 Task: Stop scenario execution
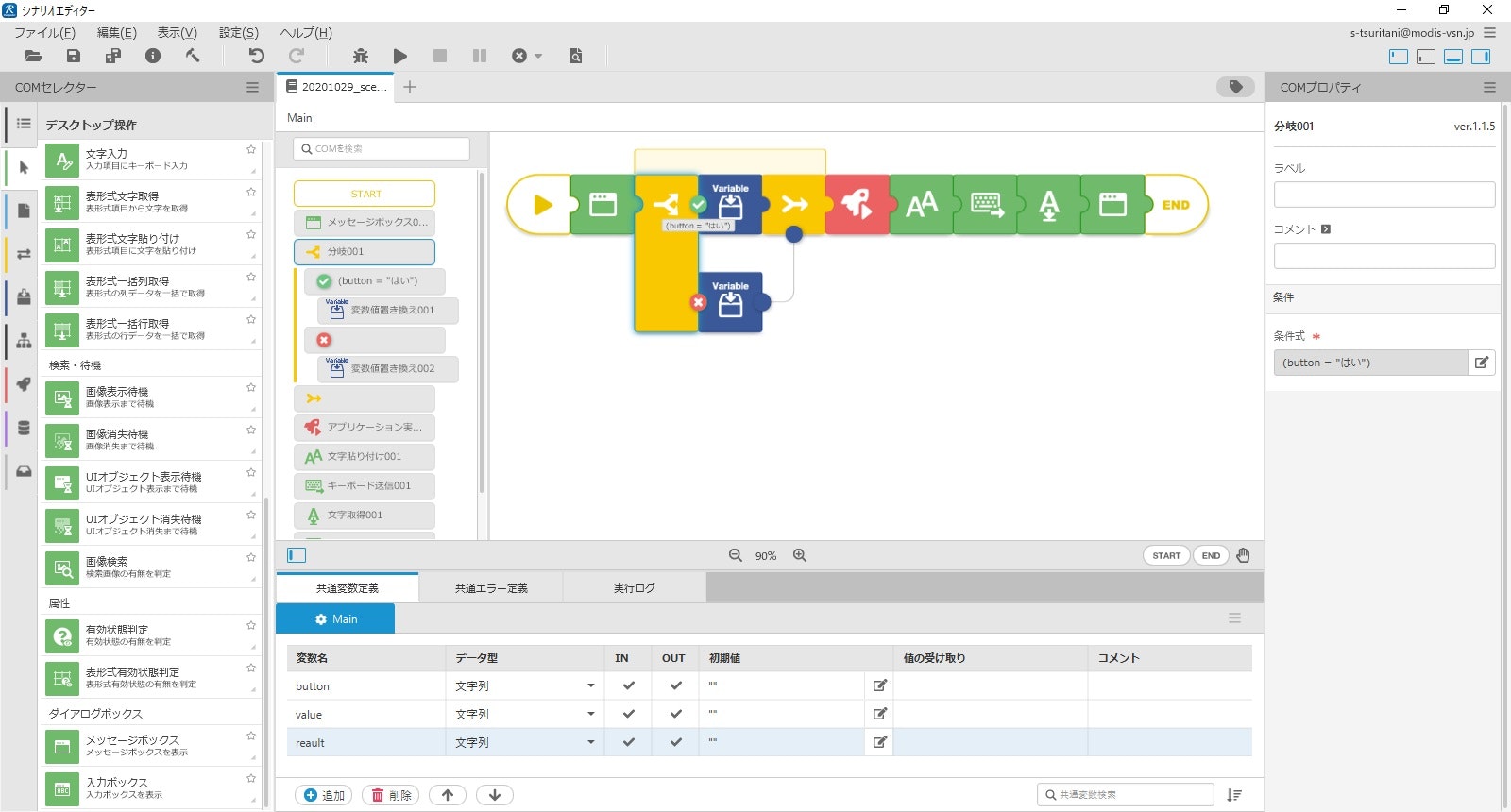[x=440, y=56]
